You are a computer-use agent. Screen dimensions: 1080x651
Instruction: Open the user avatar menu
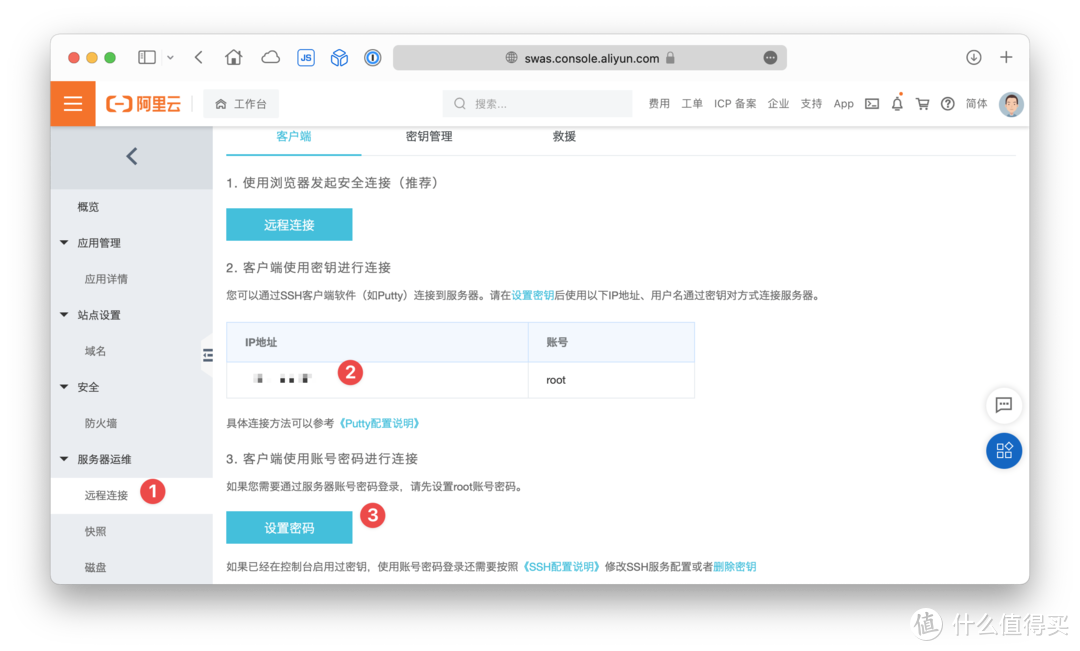pyautogui.click(x=1011, y=105)
